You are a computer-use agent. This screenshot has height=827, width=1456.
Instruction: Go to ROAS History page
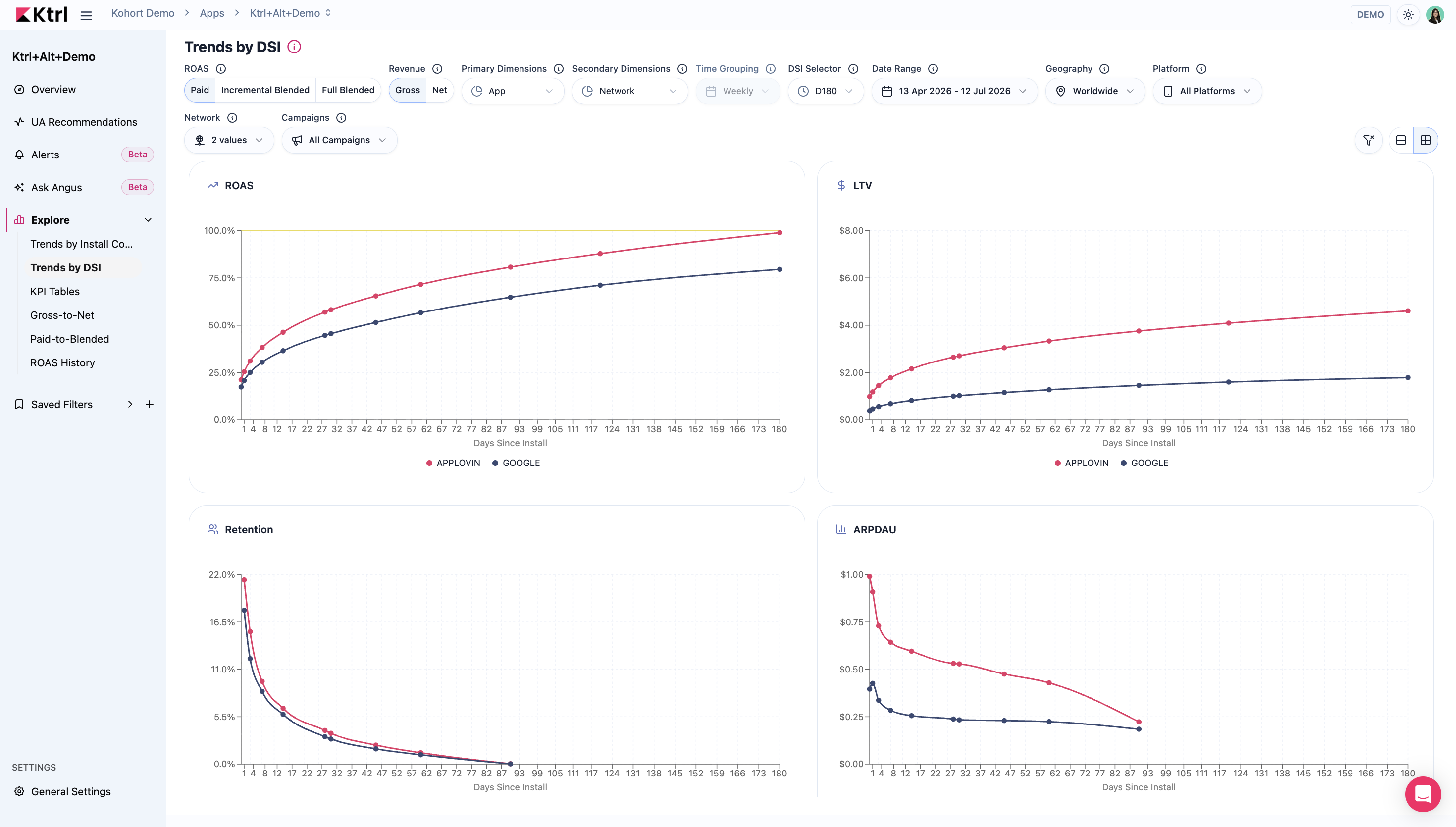pos(62,363)
